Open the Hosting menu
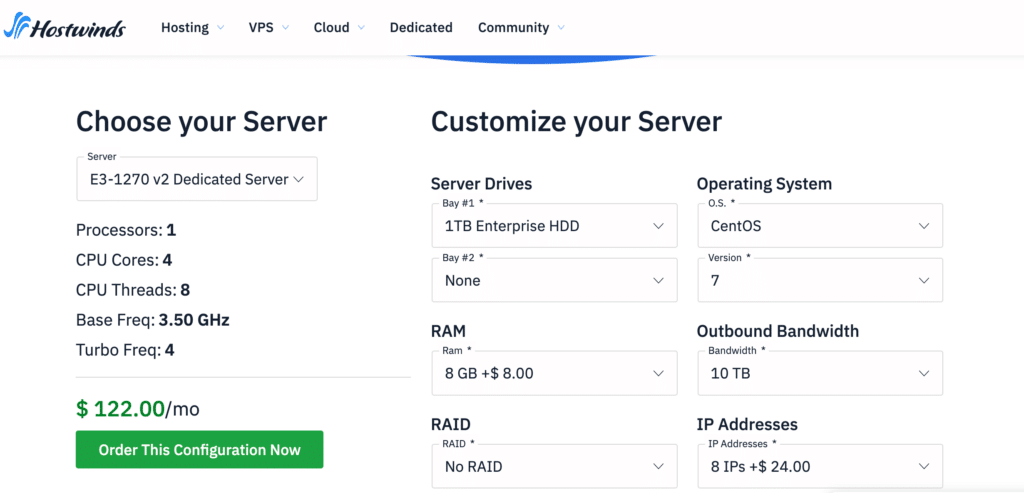Image resolution: width=1024 pixels, height=493 pixels. (x=193, y=27)
